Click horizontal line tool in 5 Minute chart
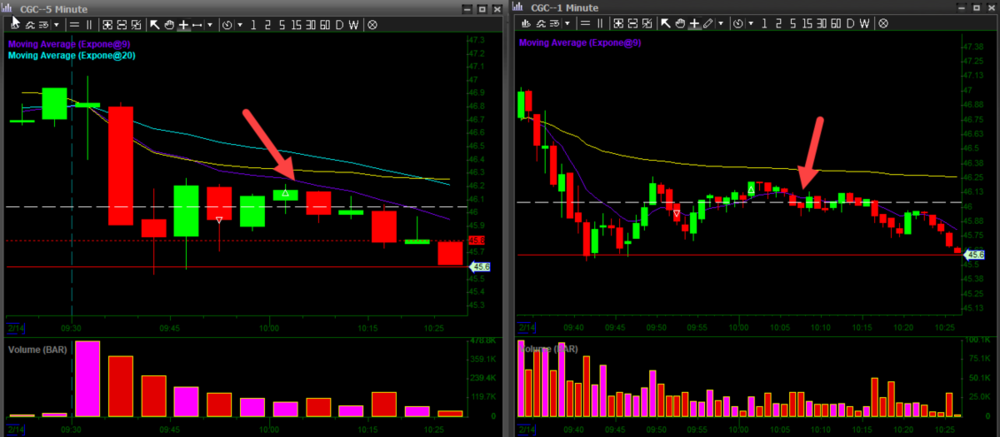Screen dimensions: 1000x437 coord(196,24)
